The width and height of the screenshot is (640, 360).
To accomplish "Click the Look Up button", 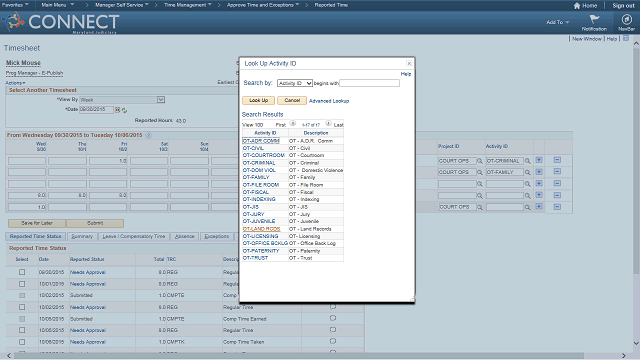I will tap(259, 100).
